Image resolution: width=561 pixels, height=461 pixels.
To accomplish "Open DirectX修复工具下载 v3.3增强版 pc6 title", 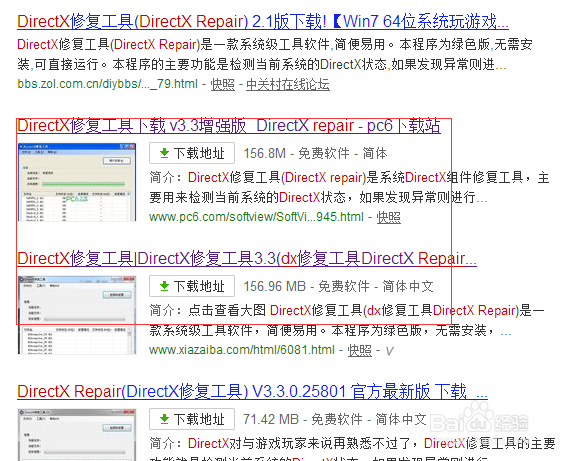I will pyautogui.click(x=229, y=126).
